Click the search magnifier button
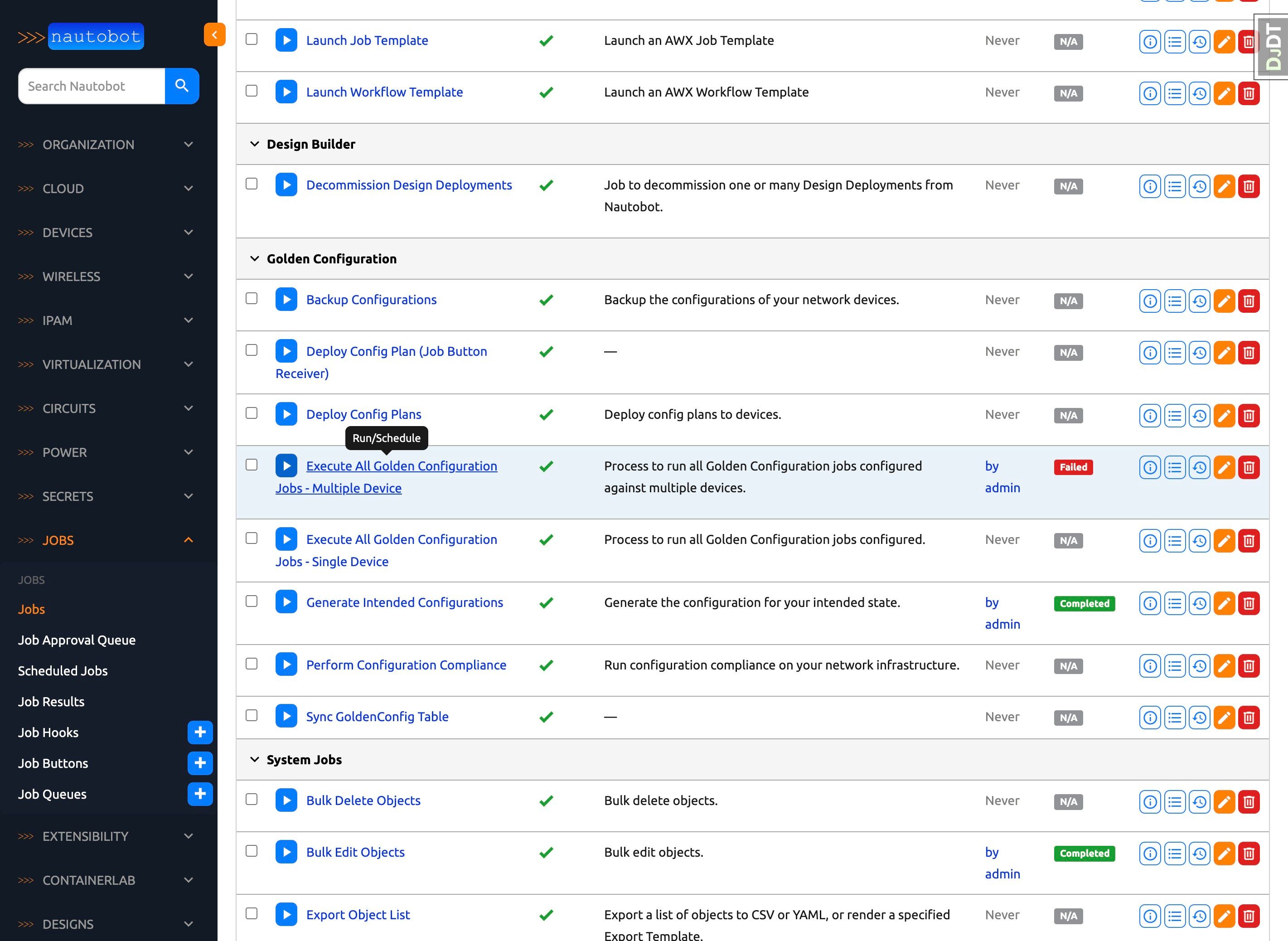The width and height of the screenshot is (1288, 941). [x=182, y=86]
